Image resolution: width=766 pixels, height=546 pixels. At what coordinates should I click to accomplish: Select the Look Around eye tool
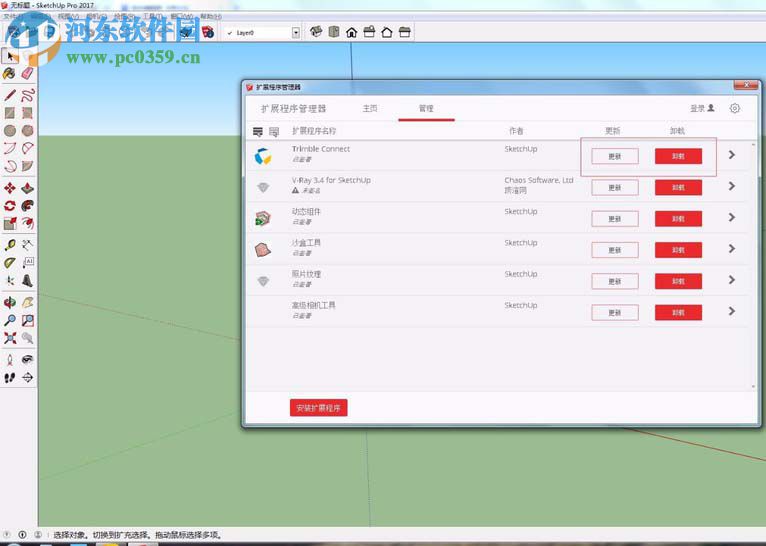coord(28,360)
